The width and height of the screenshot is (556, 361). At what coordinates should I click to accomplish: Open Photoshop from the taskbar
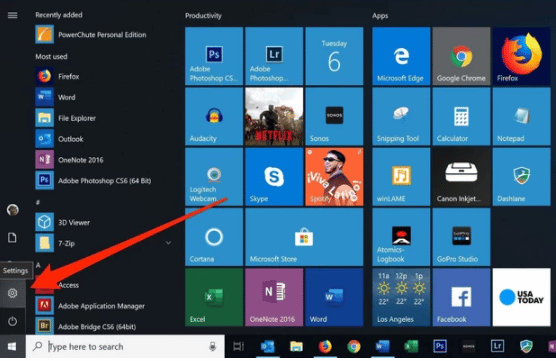[x=440, y=346]
